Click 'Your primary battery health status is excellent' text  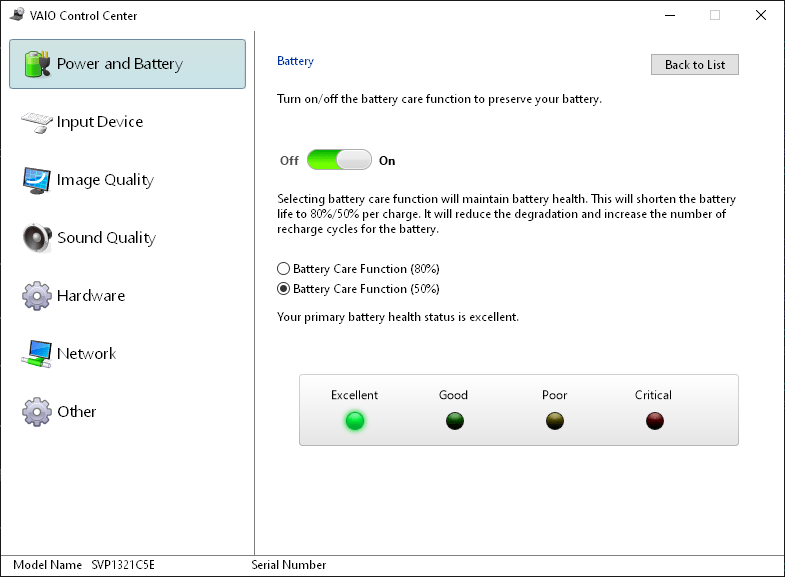398,317
